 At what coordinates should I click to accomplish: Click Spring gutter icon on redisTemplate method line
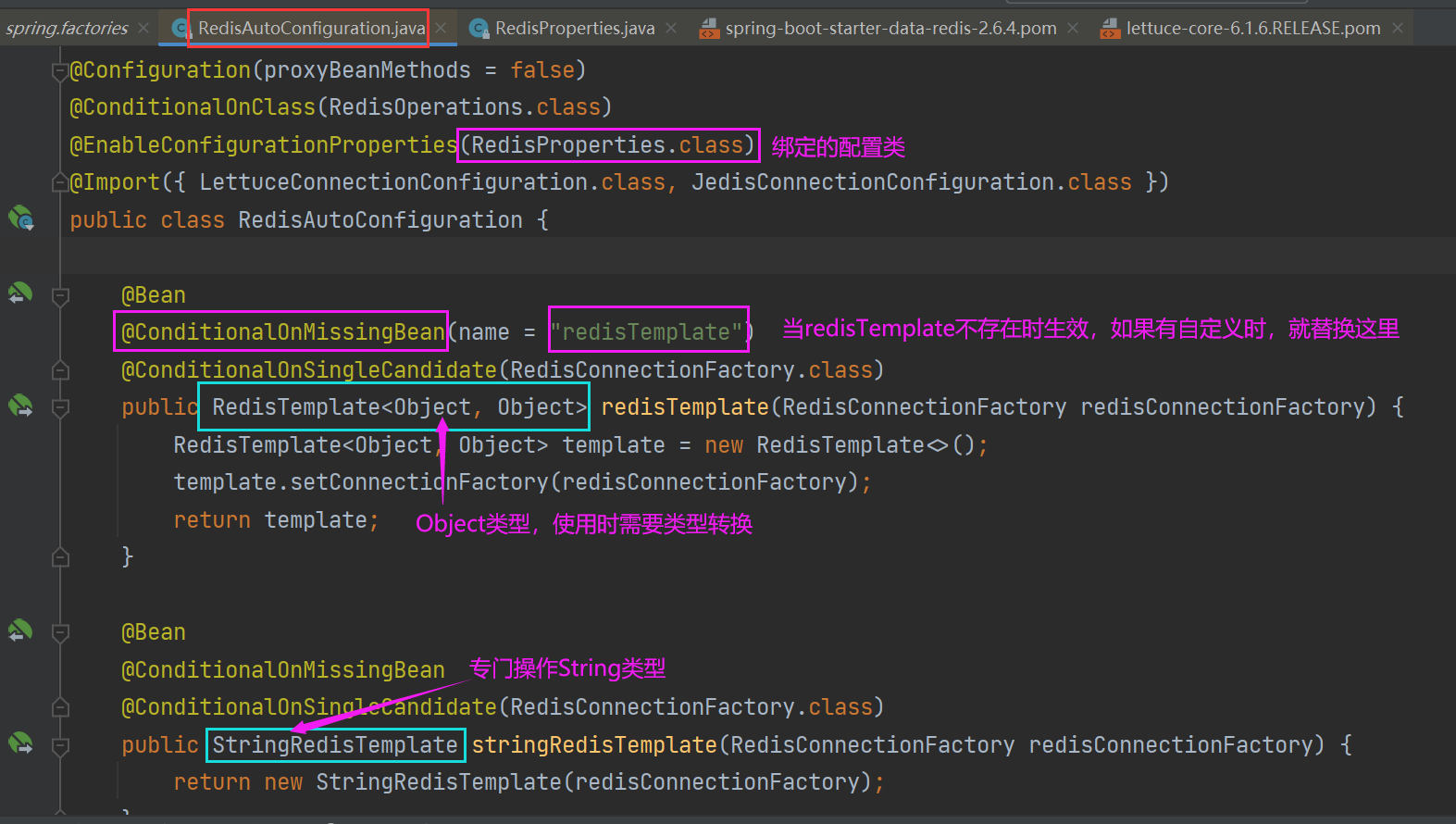click(x=20, y=406)
